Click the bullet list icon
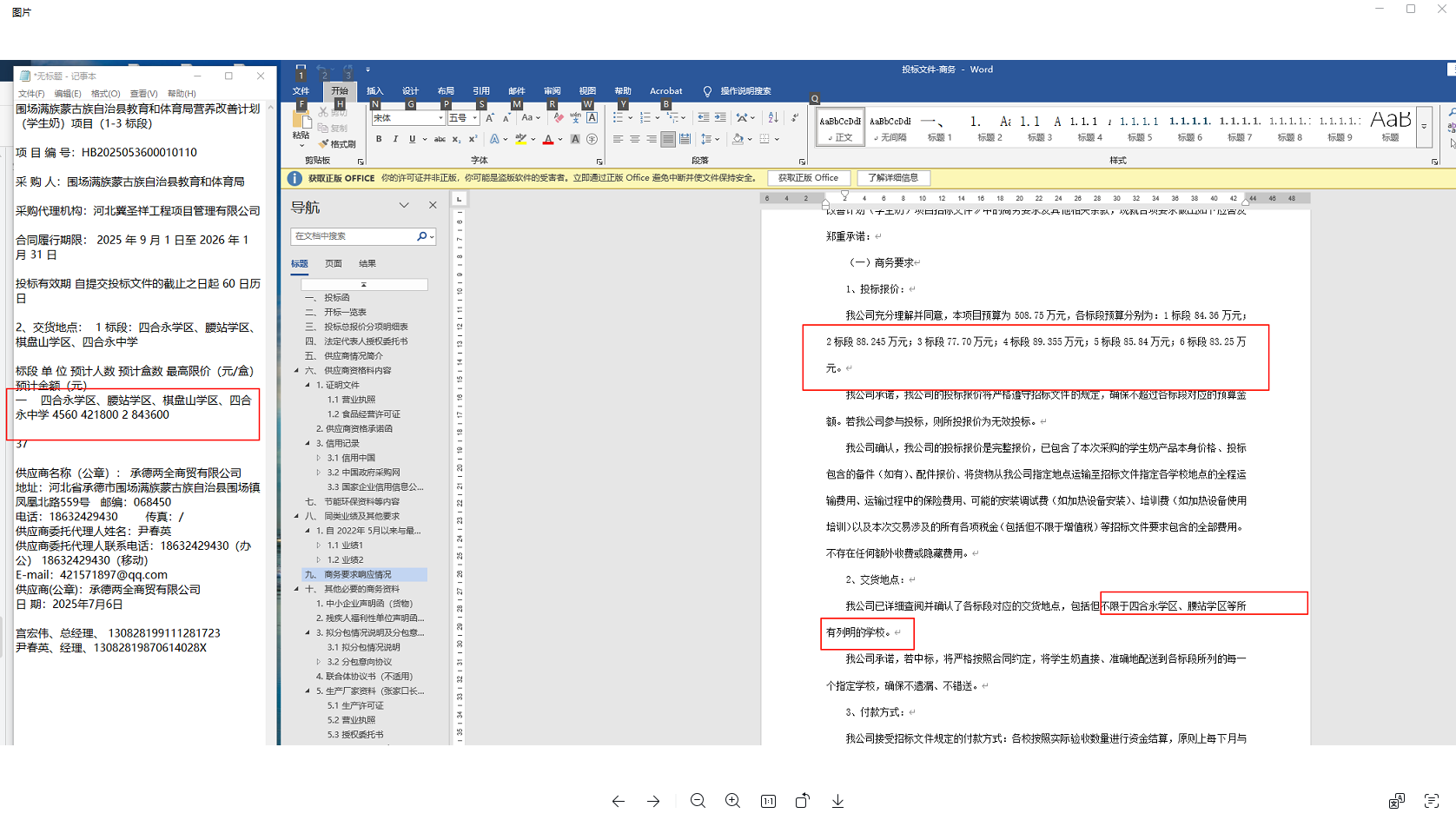The width and height of the screenshot is (1456, 820). pos(618,118)
